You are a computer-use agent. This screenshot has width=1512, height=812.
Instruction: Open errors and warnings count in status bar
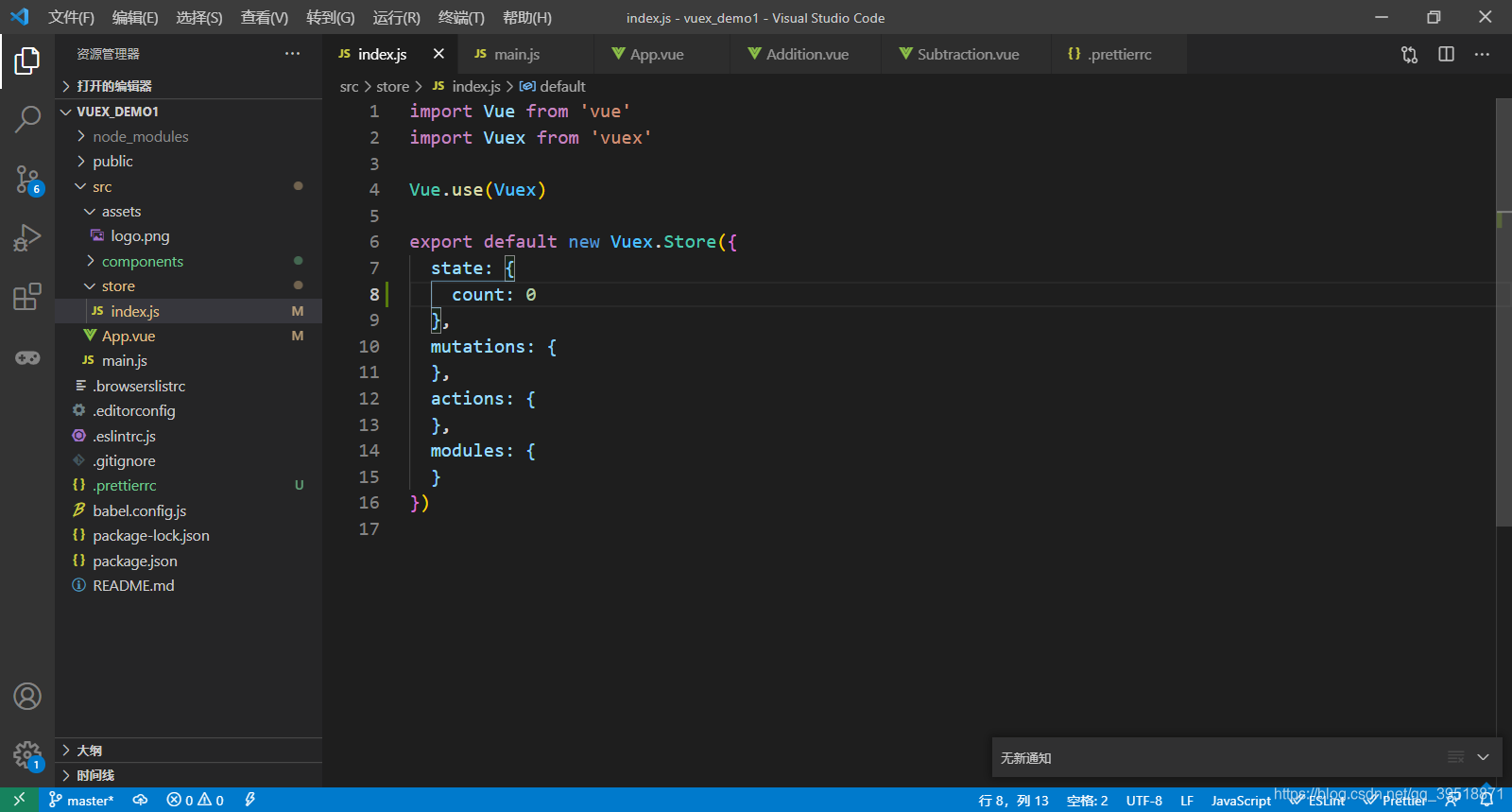[x=196, y=800]
